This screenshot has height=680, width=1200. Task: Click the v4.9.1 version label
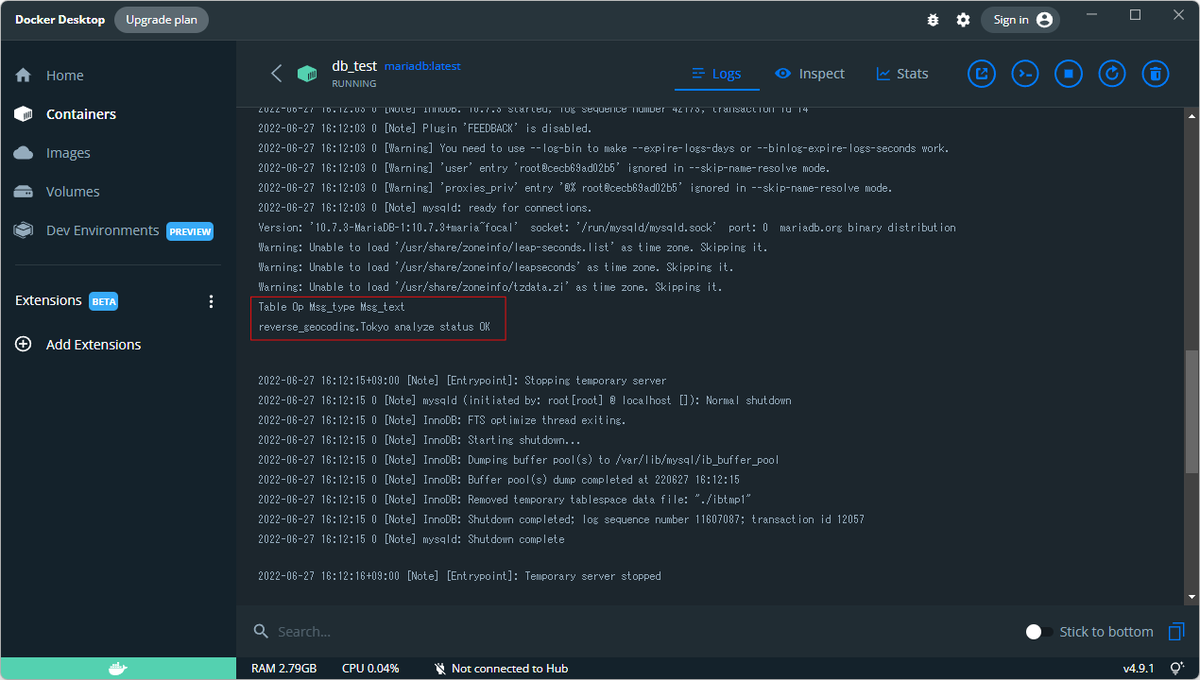tap(1138, 668)
